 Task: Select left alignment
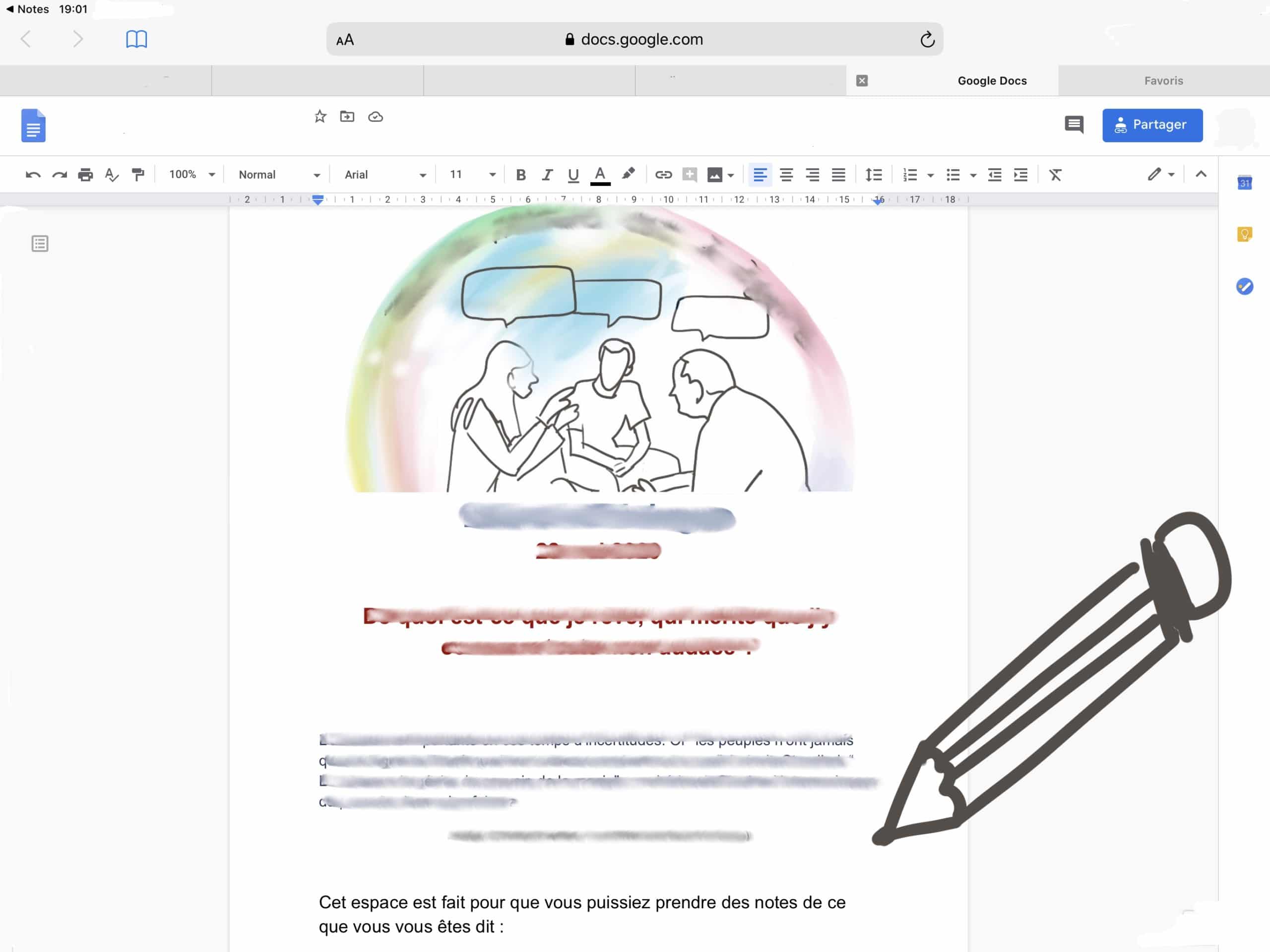point(760,175)
